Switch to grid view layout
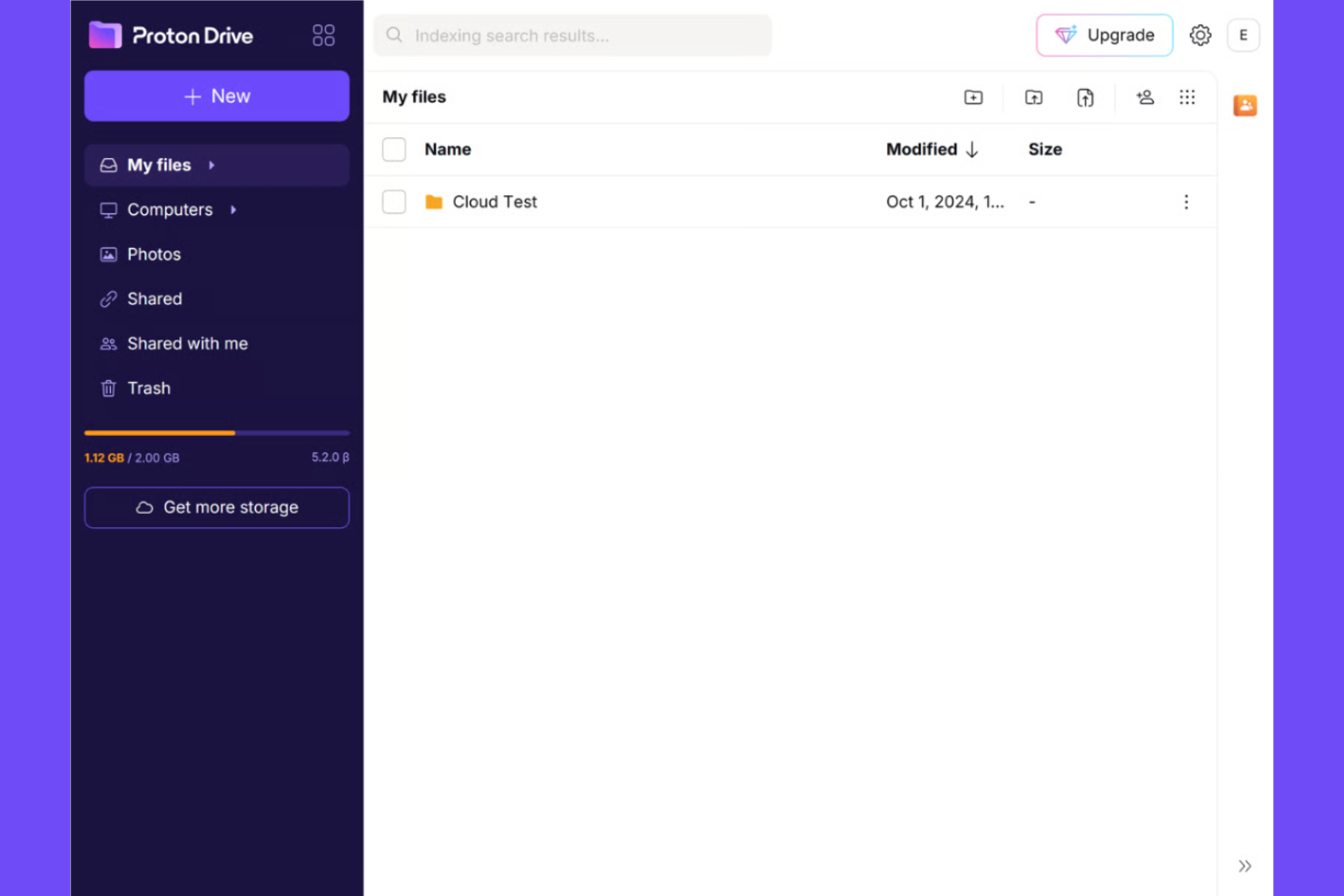The height and width of the screenshot is (896, 1344). pos(1187,97)
